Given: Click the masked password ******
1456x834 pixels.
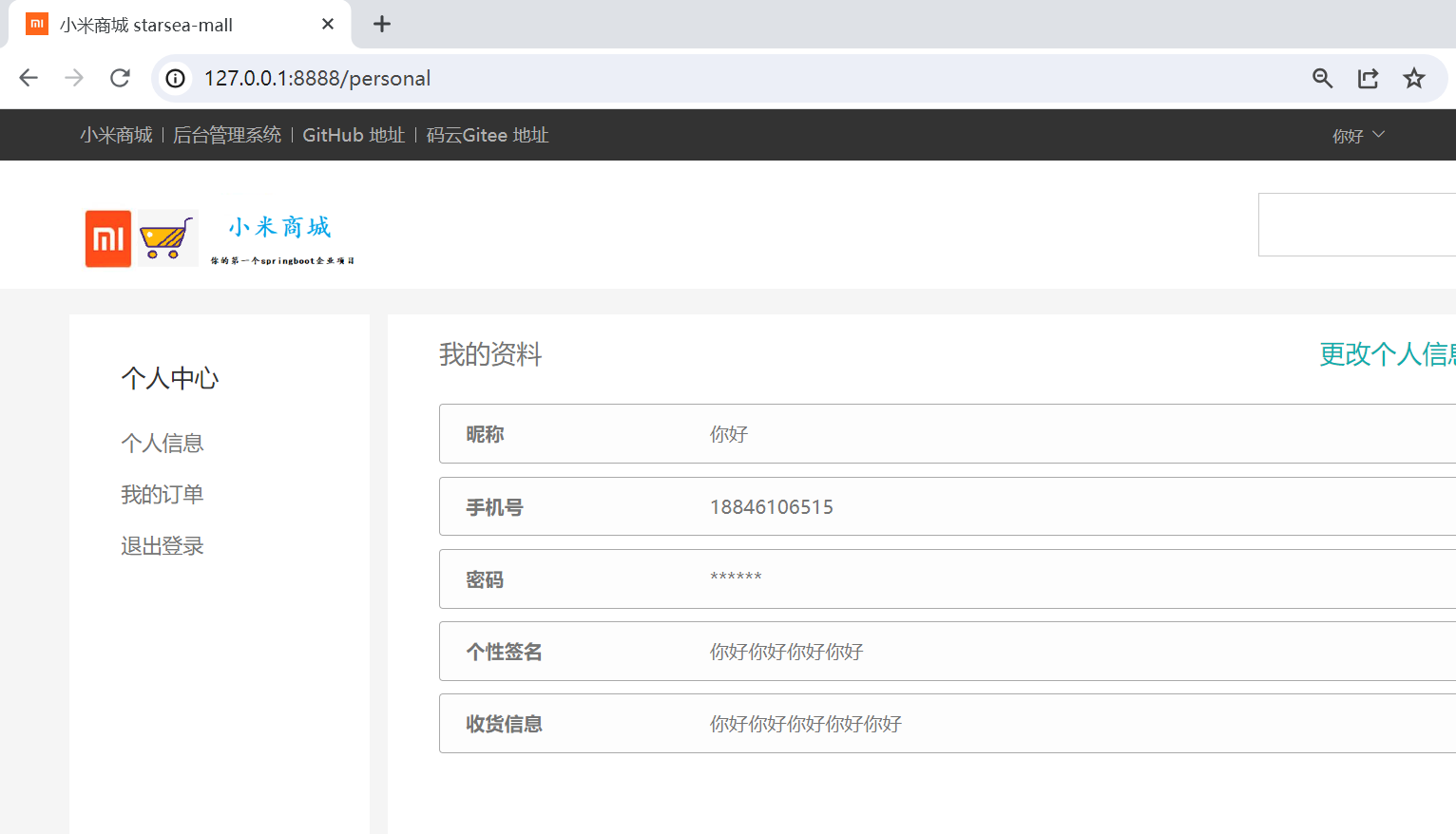Looking at the screenshot, I should pyautogui.click(x=736, y=577).
